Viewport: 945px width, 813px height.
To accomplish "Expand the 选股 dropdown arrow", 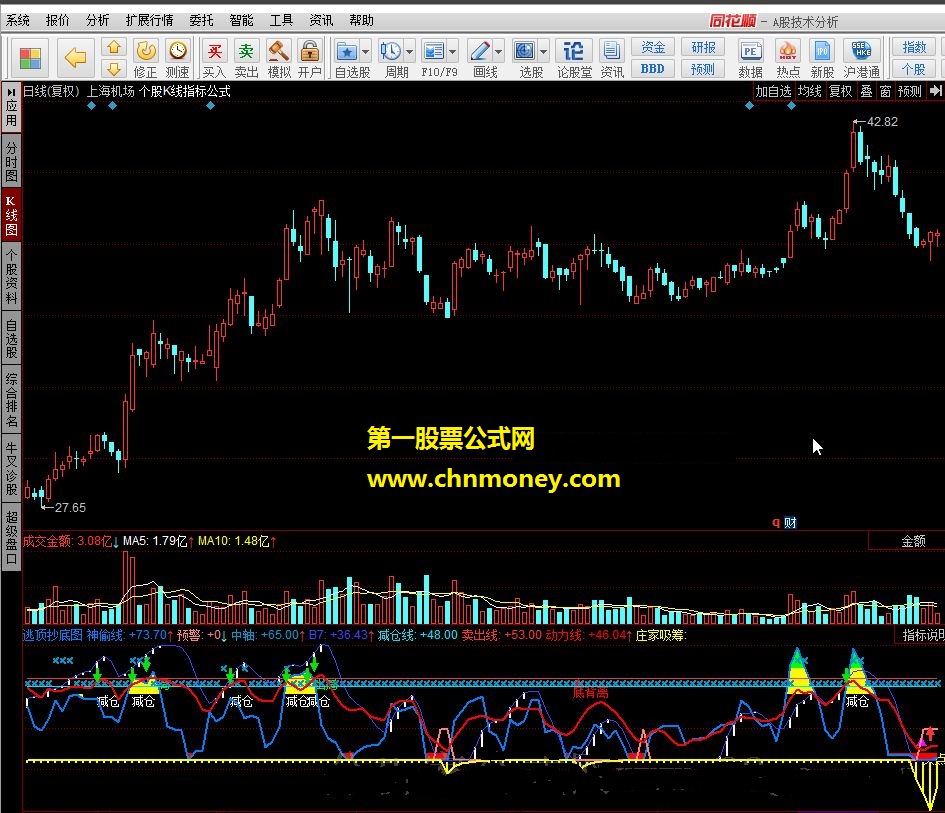I will coord(544,52).
